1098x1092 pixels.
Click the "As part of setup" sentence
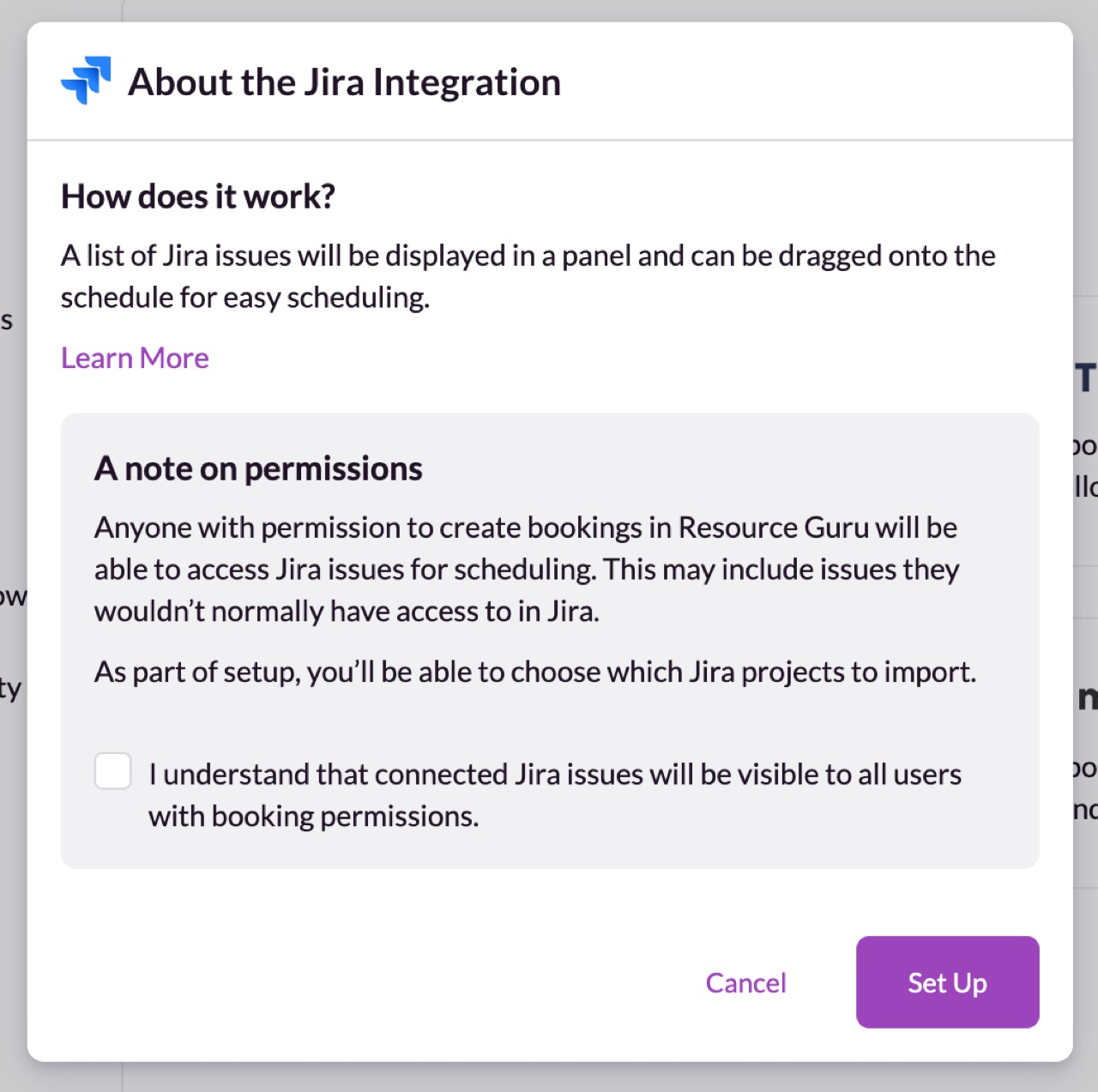[535, 672]
